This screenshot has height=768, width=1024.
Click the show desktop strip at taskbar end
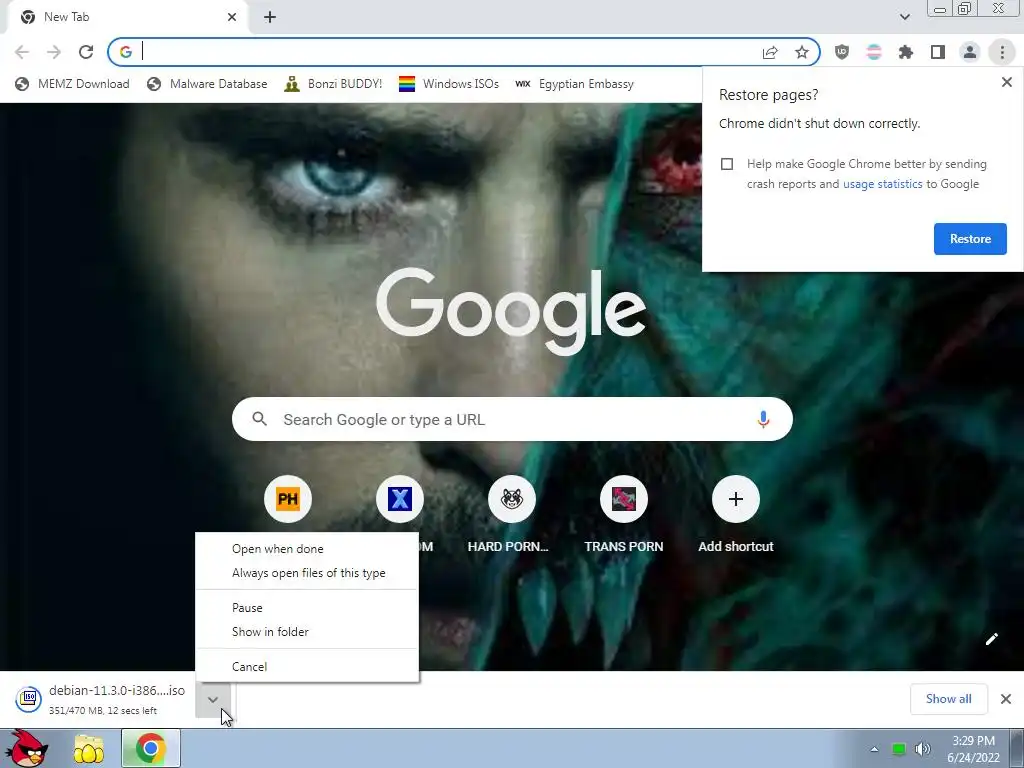(1017, 748)
